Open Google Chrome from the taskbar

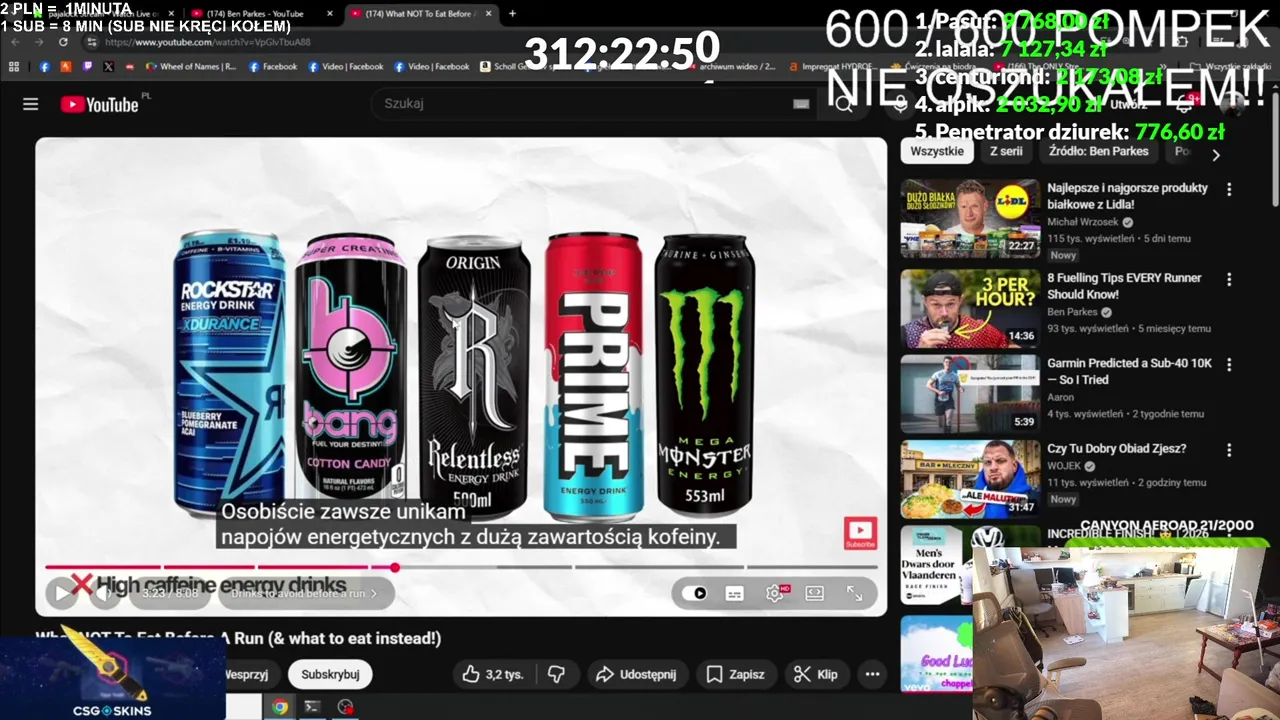279,707
